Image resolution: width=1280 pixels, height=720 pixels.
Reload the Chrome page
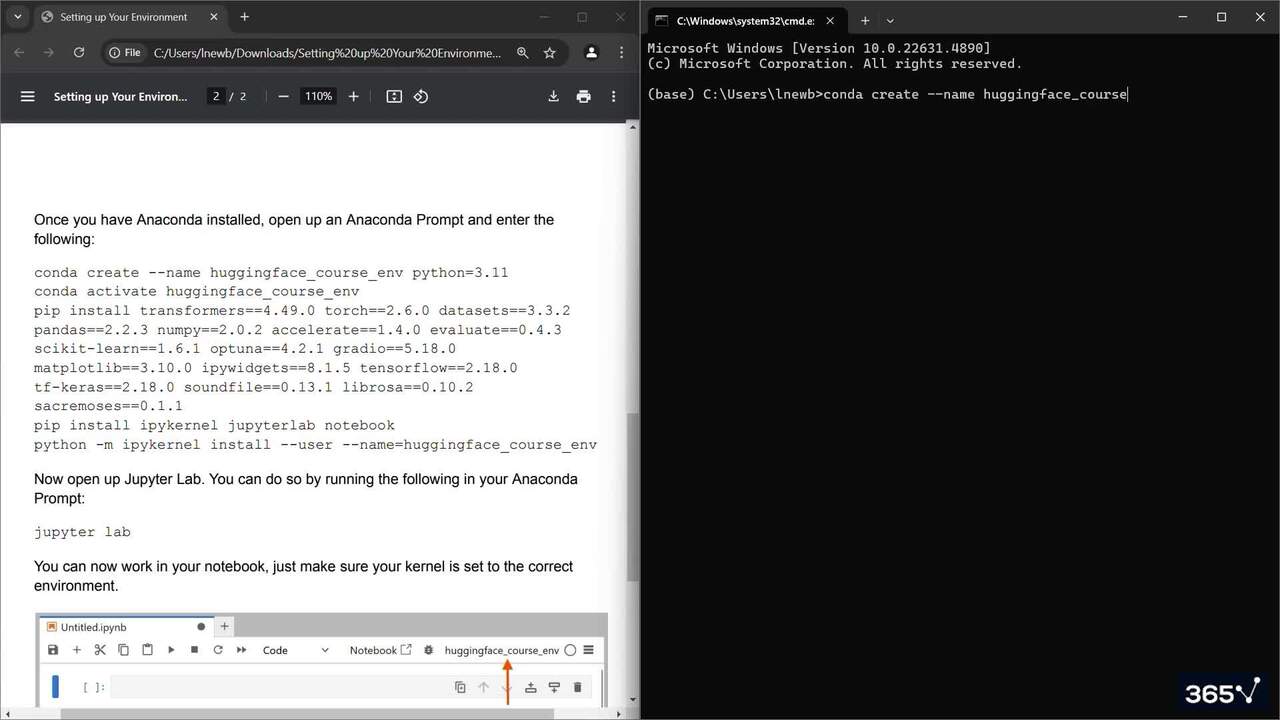[x=79, y=52]
